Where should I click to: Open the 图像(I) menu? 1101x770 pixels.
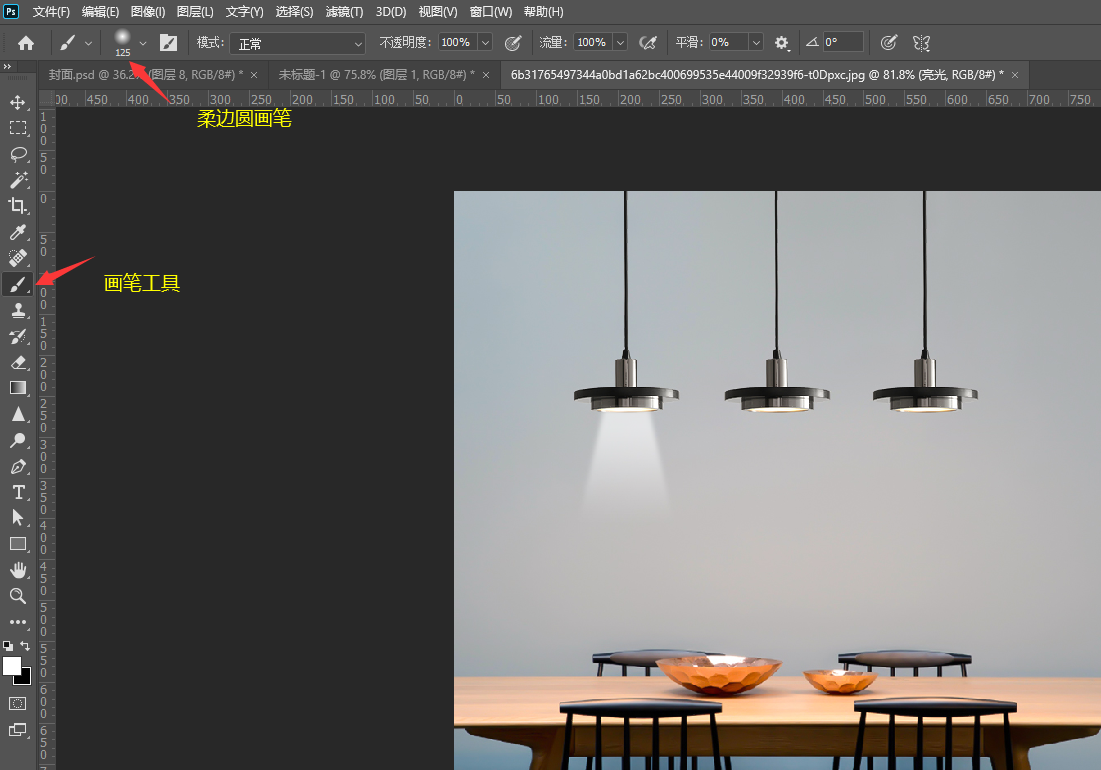tap(148, 12)
